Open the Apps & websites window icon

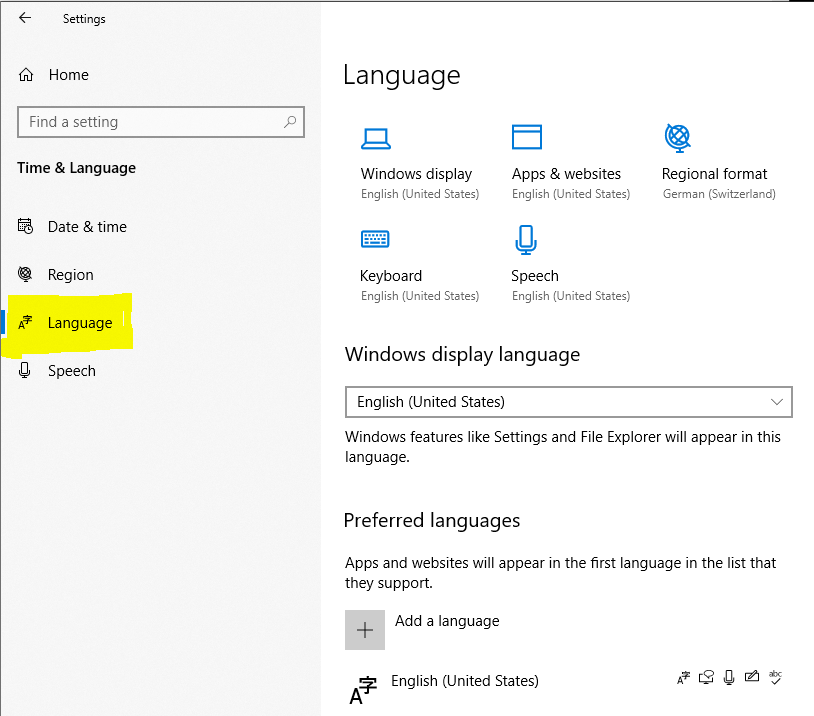526,137
